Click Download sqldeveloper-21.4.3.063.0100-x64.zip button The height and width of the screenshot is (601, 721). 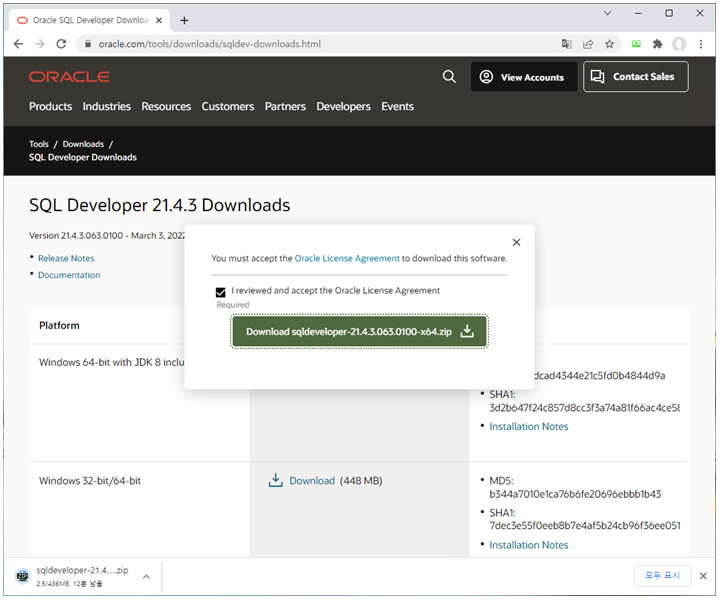pos(360,332)
